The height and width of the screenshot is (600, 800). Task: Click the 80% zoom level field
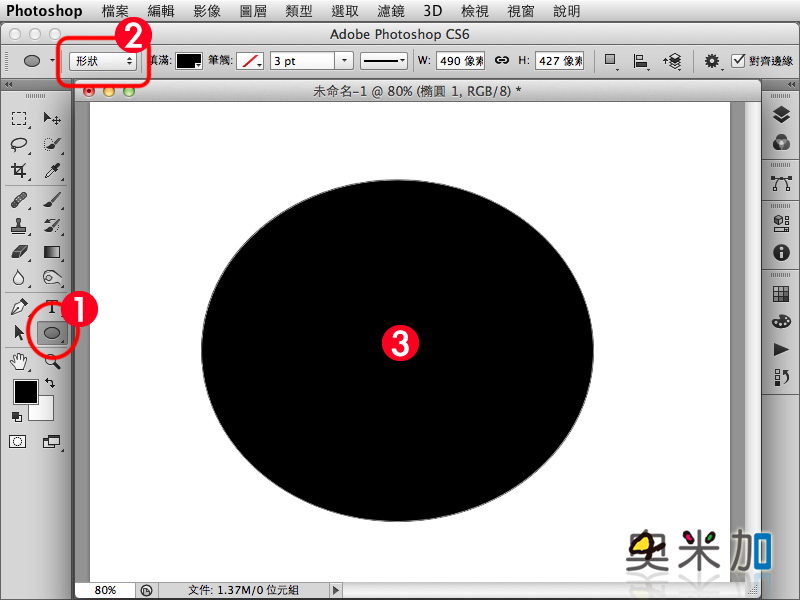[105, 590]
